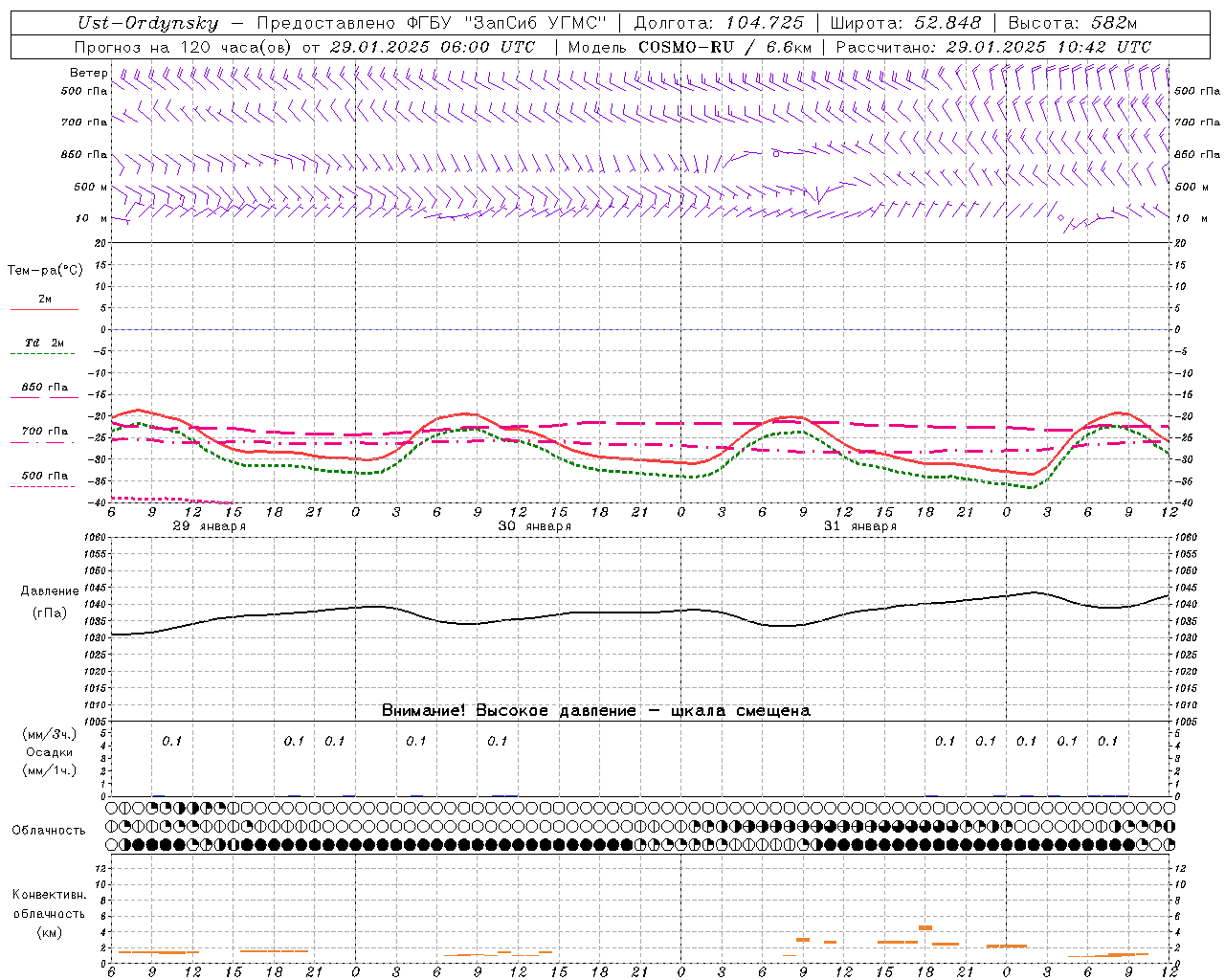Click the 29 января date label
This screenshot has height=980, width=1225.
click(x=210, y=526)
